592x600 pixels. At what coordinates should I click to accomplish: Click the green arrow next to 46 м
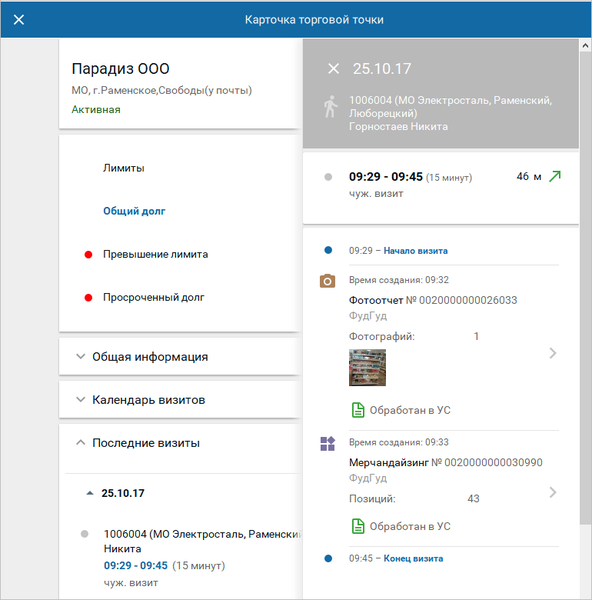pos(555,176)
